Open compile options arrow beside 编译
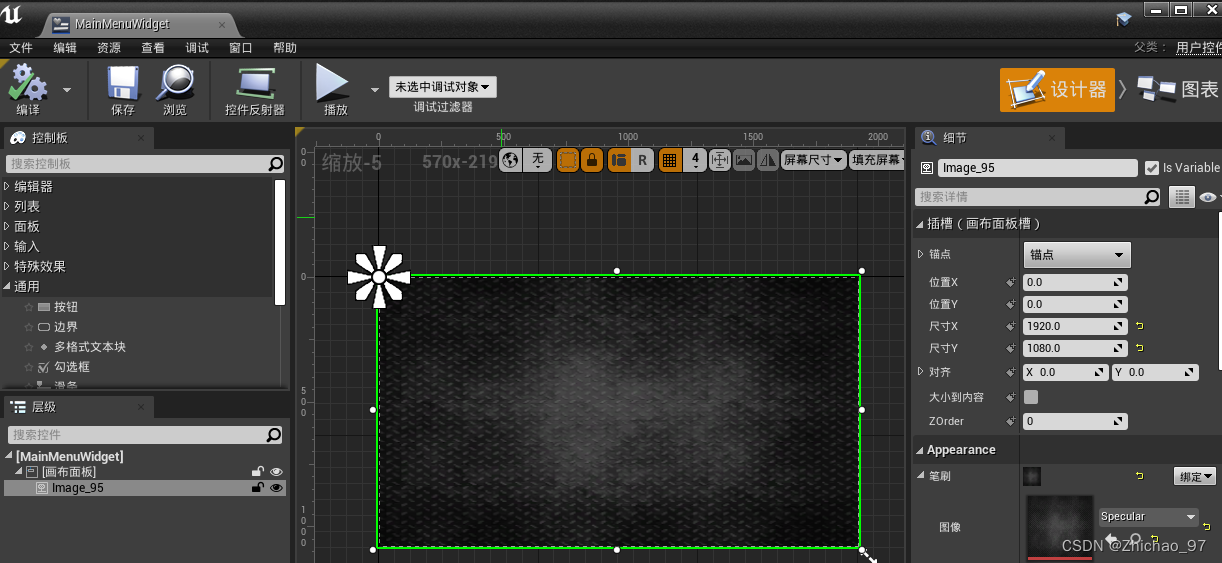This screenshot has height=563, width=1222. pos(67,89)
